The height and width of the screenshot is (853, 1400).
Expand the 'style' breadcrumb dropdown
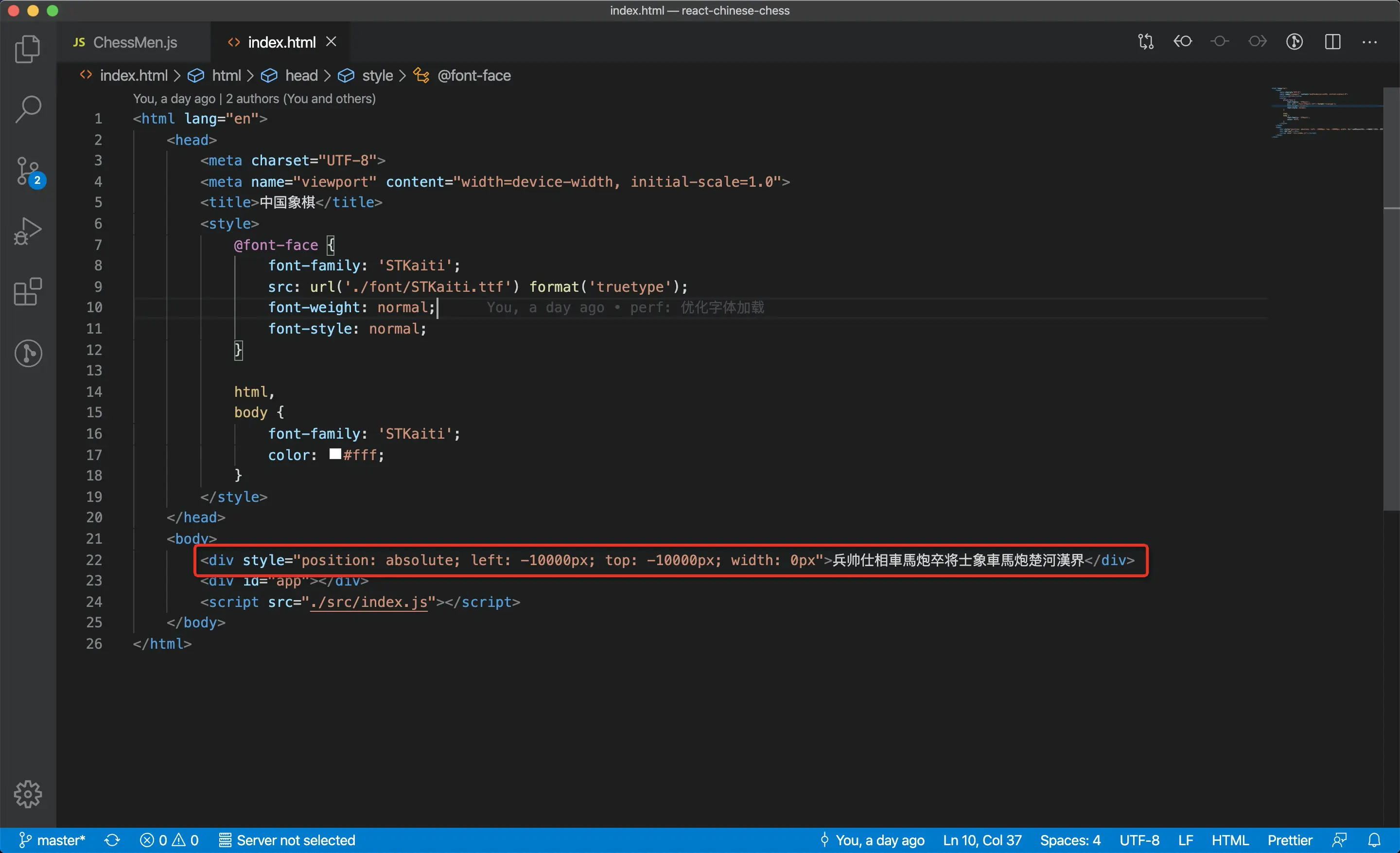(x=377, y=75)
